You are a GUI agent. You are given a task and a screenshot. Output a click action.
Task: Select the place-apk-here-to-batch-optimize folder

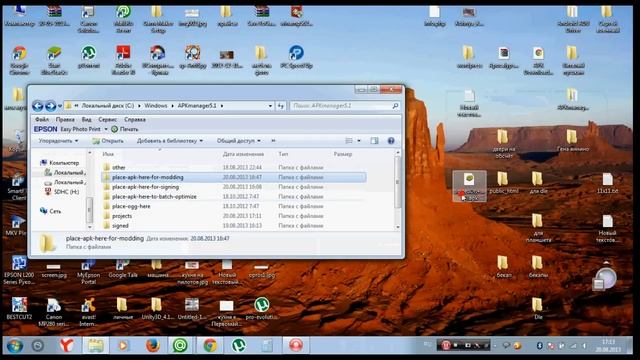click(233, 197)
